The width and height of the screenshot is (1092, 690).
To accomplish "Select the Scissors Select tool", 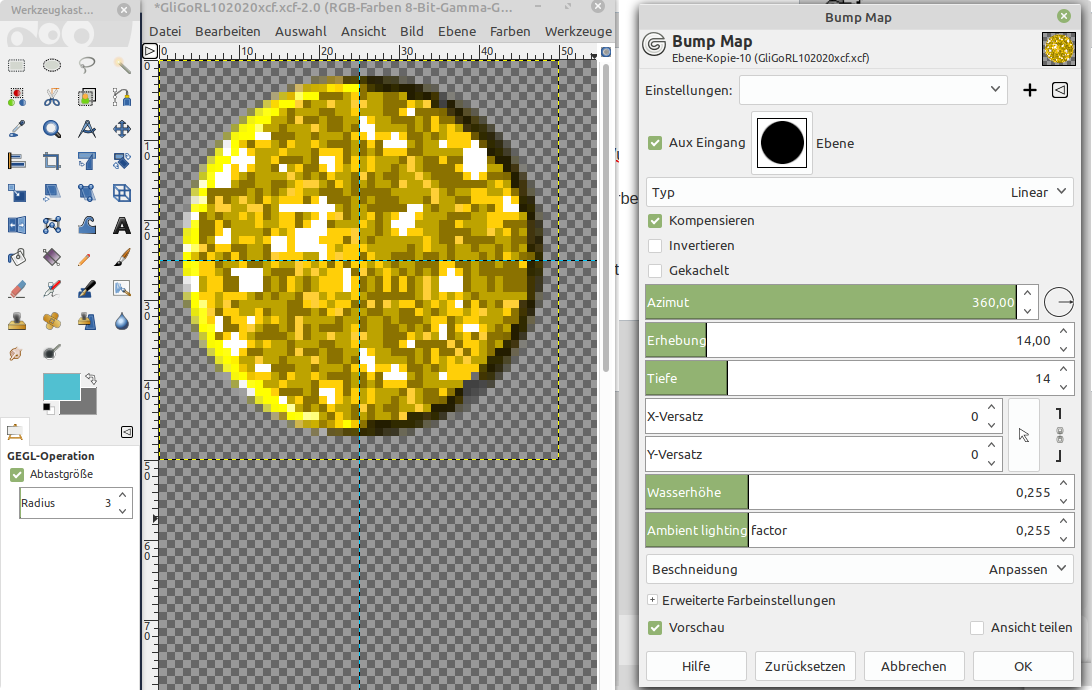I will click(x=52, y=97).
